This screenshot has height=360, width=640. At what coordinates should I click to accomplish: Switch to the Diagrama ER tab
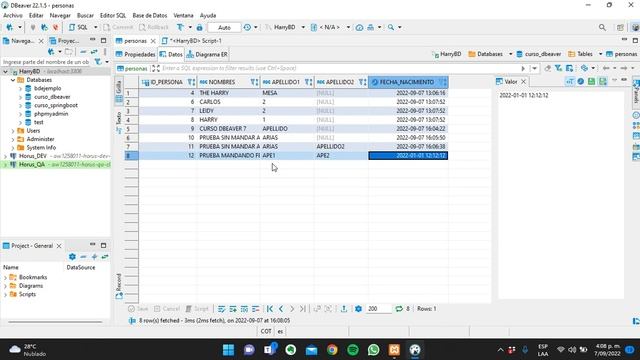point(207,54)
